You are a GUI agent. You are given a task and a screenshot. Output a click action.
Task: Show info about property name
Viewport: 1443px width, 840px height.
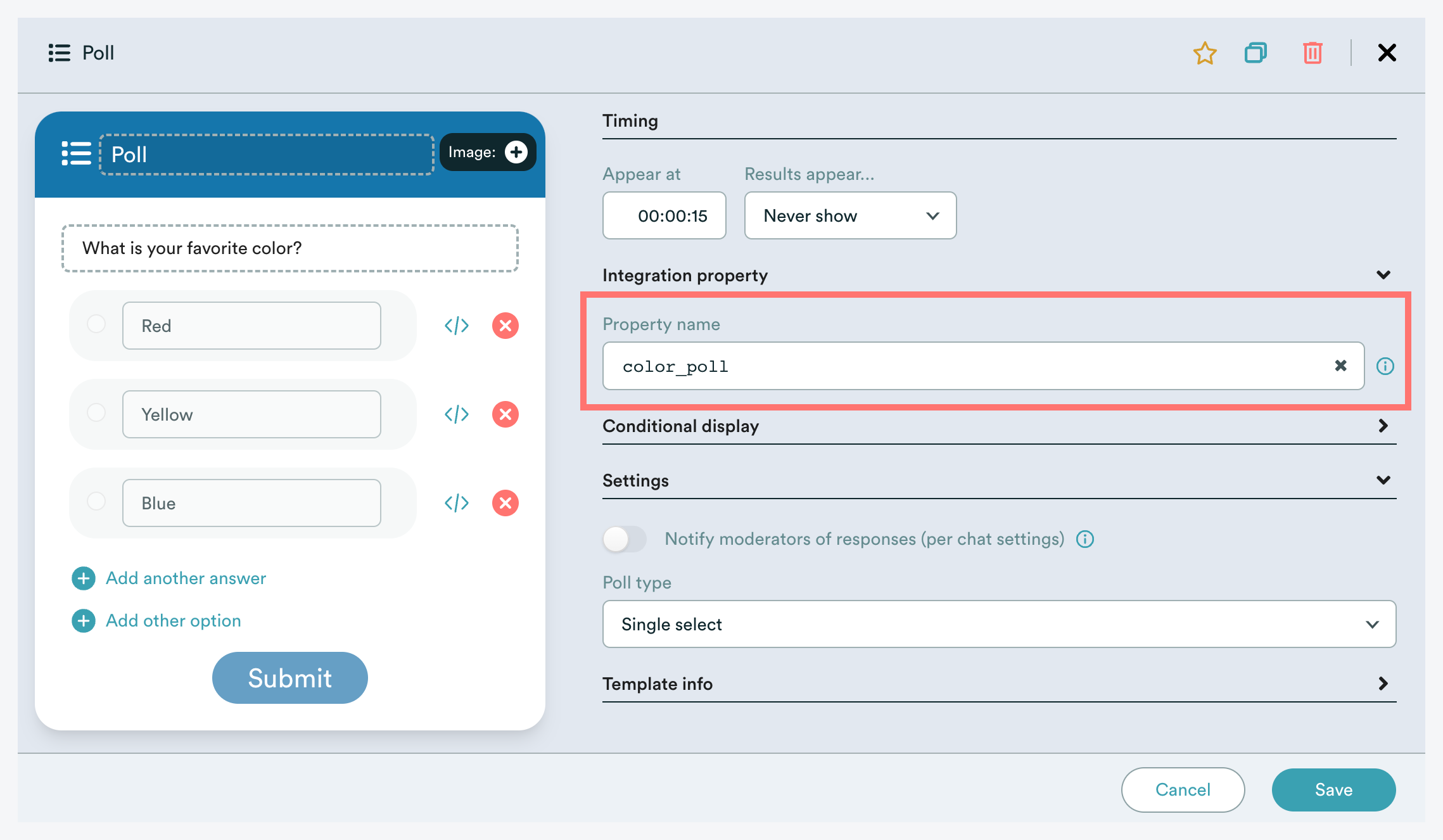(1385, 366)
